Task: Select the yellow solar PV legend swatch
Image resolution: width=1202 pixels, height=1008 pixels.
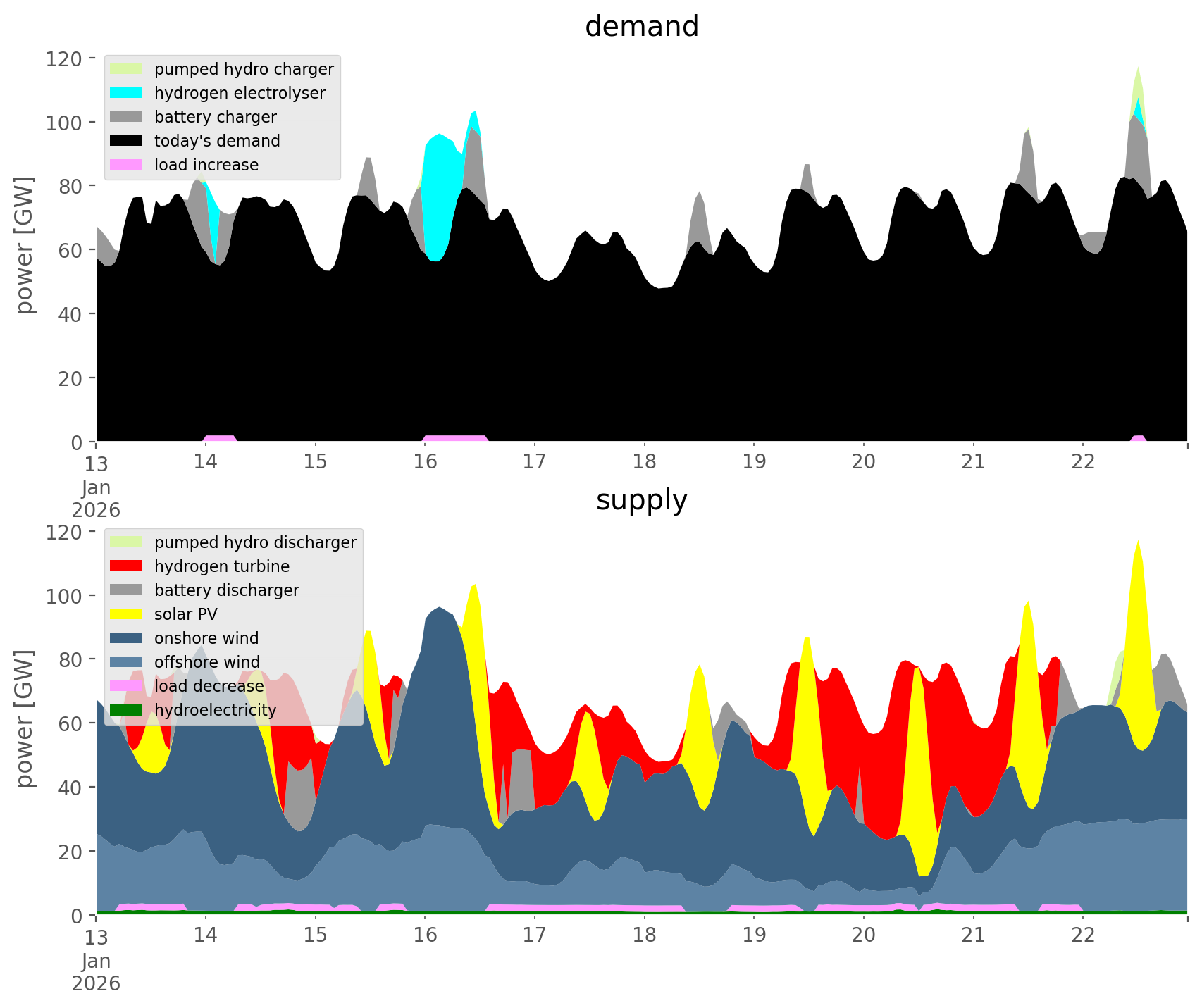Action: tap(126, 614)
